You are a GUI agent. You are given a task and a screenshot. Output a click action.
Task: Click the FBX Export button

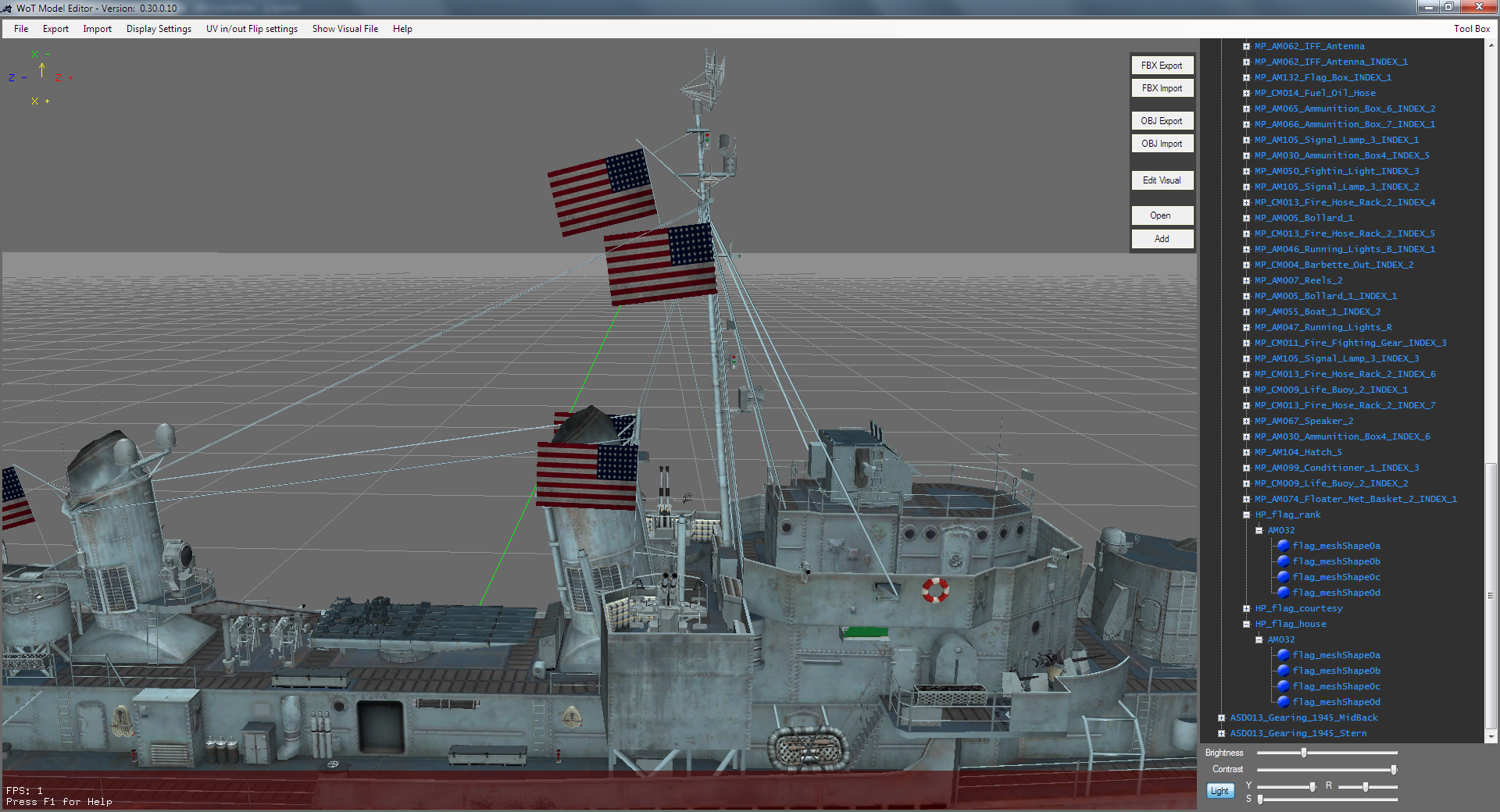coord(1161,66)
